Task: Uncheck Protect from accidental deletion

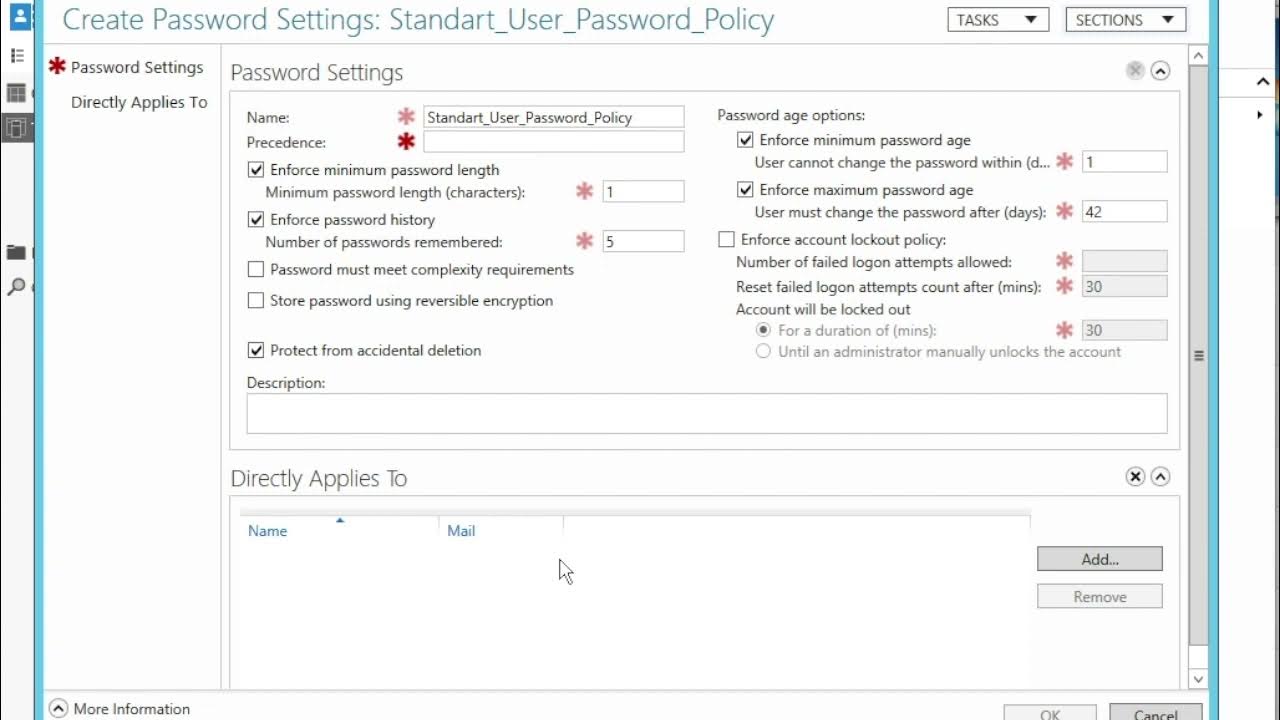Action: click(256, 351)
